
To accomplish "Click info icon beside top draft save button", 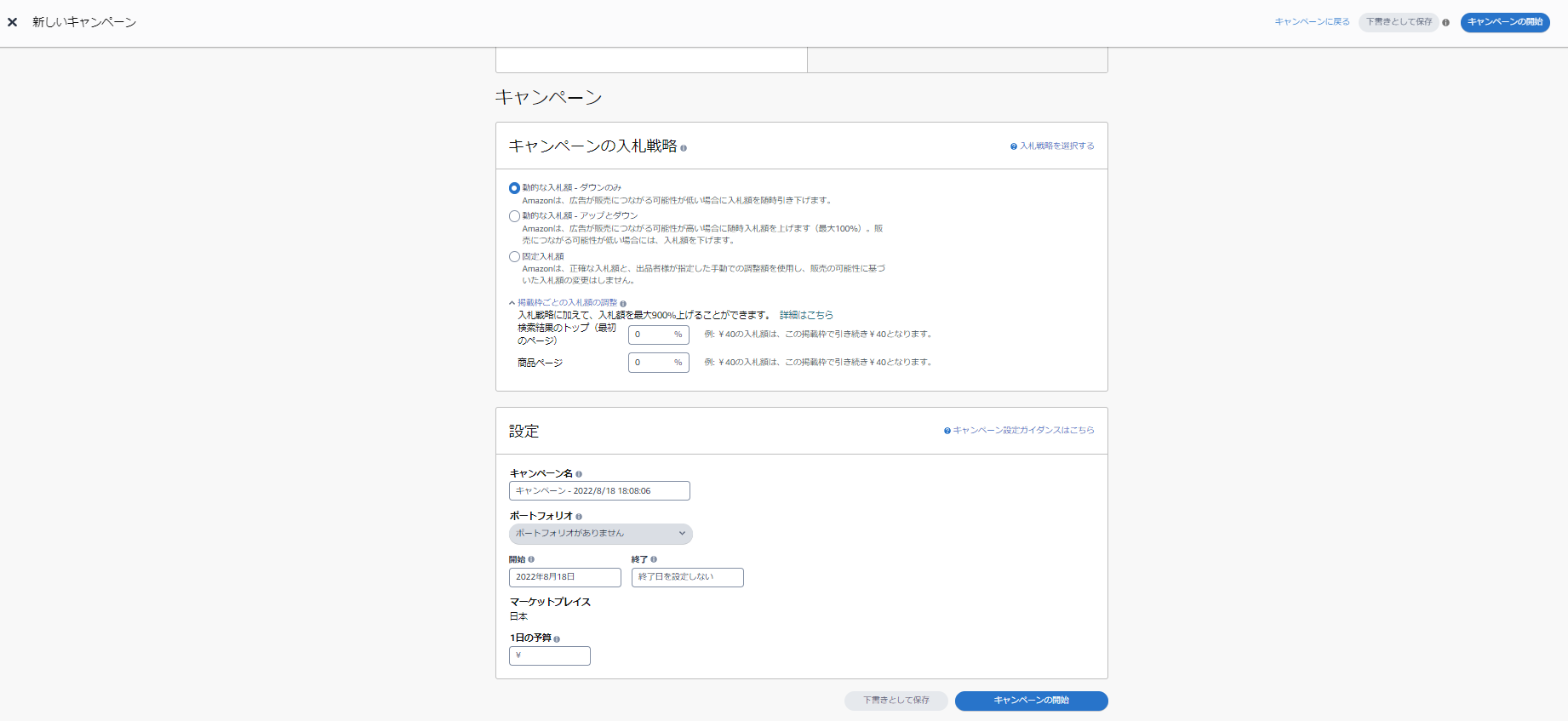I will (x=1445, y=22).
